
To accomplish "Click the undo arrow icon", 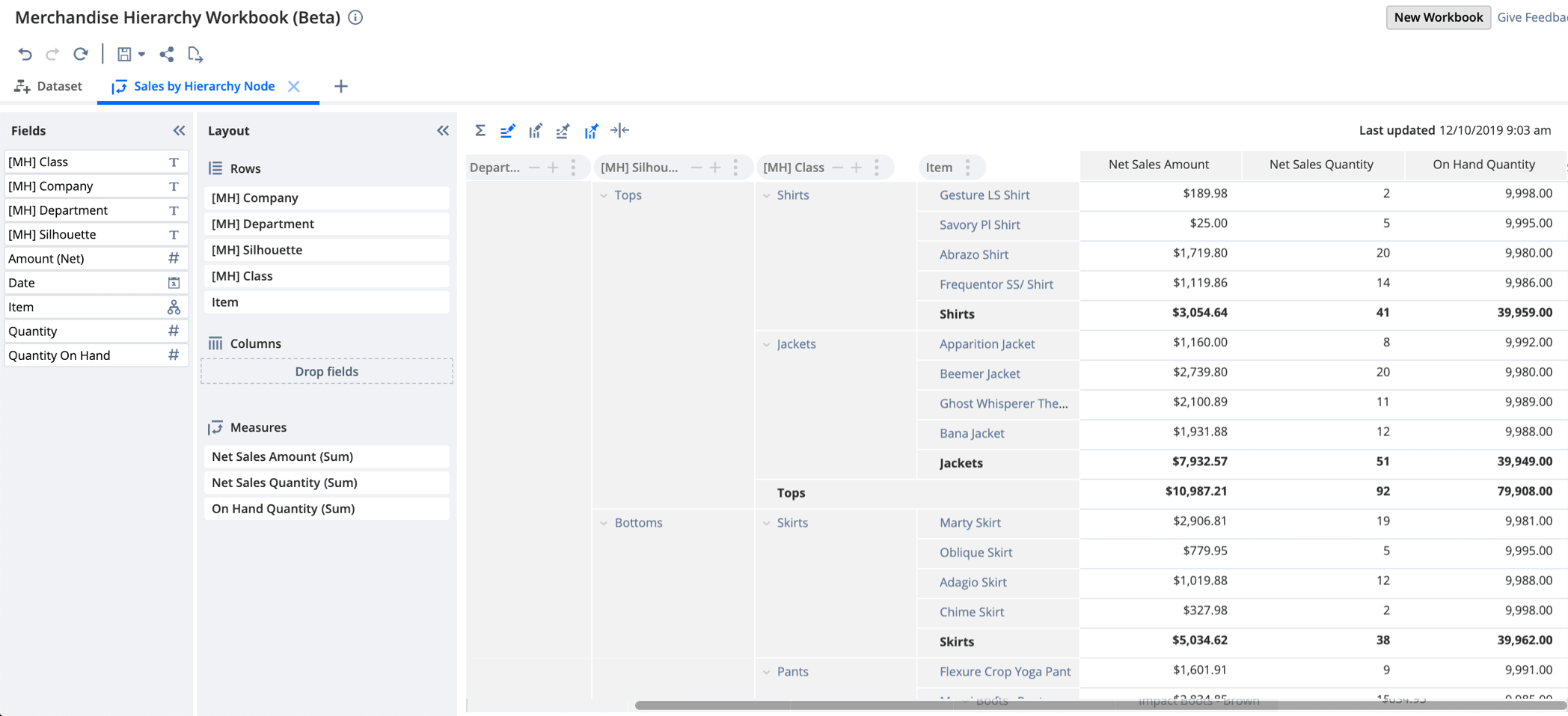I will pyautogui.click(x=25, y=54).
